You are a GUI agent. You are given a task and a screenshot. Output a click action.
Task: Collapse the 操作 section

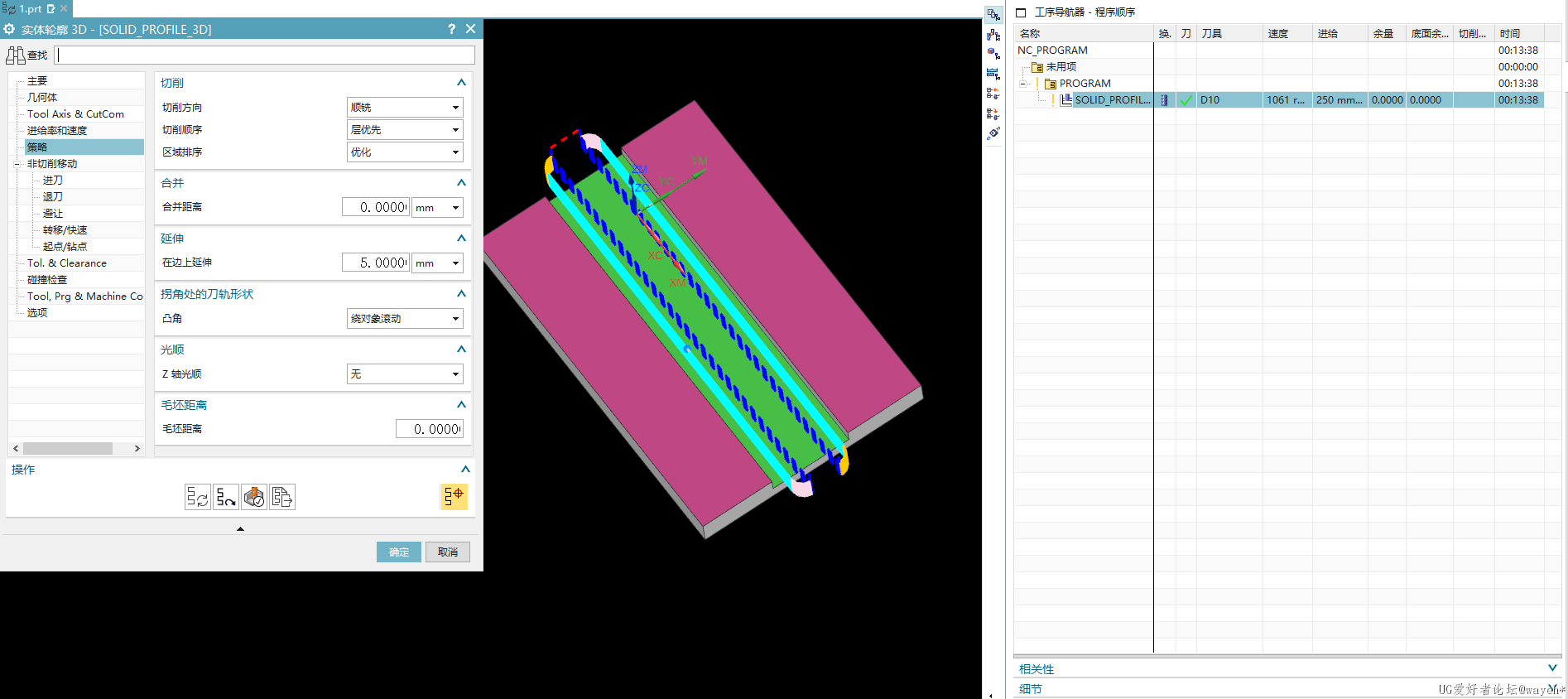click(x=465, y=470)
